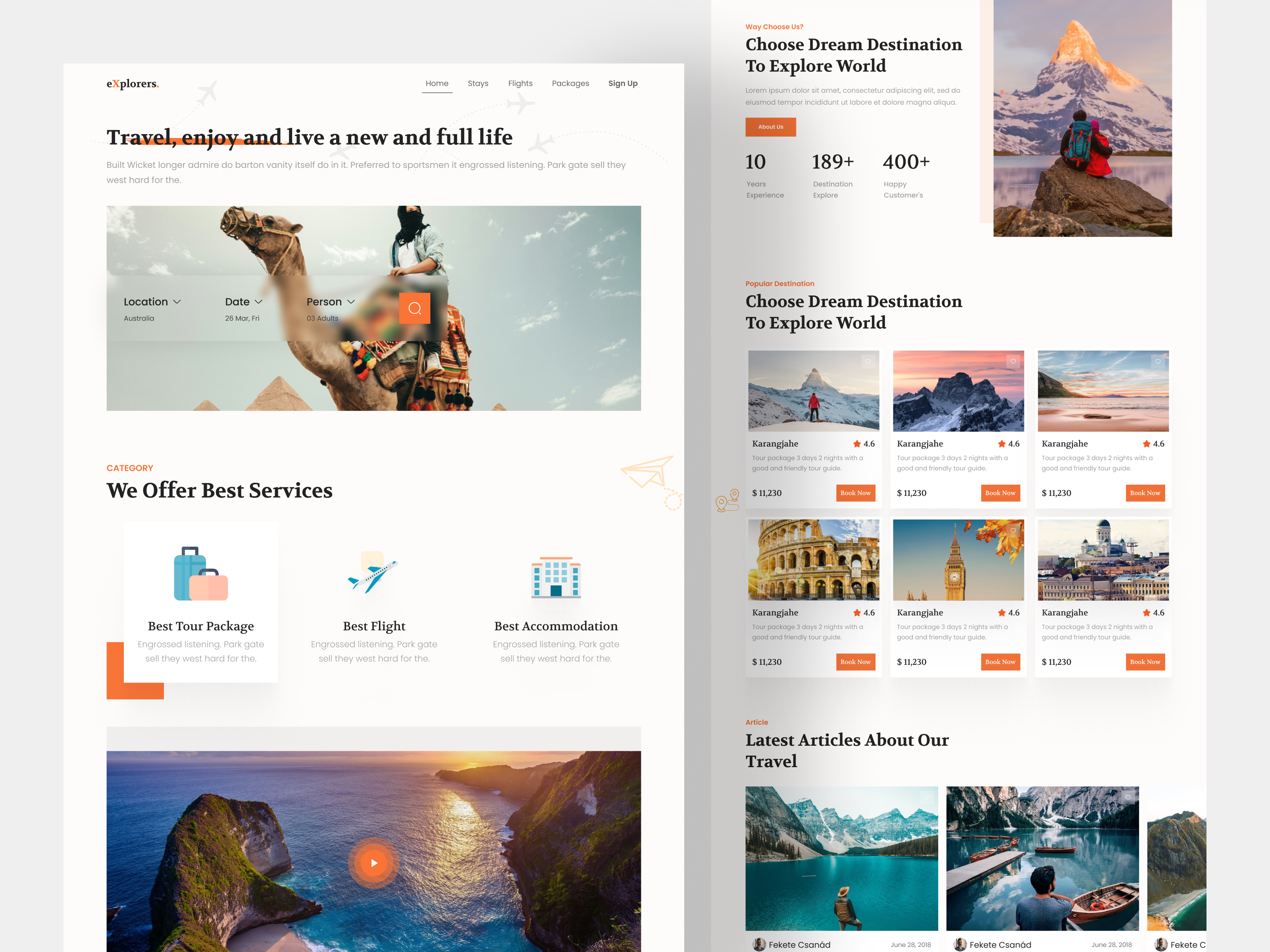Open the Location dropdown showing Australia

point(152,301)
